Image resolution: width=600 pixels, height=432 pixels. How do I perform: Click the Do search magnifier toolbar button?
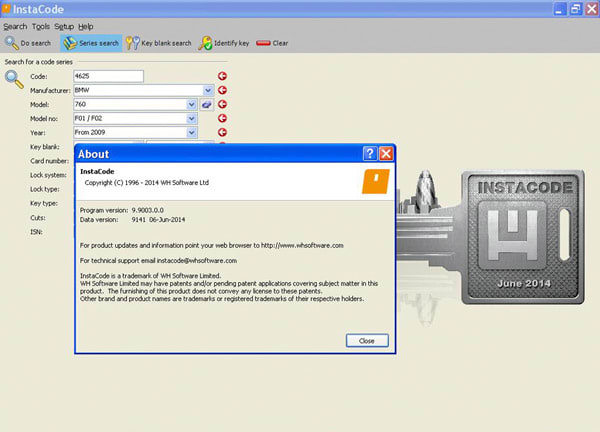point(28,43)
